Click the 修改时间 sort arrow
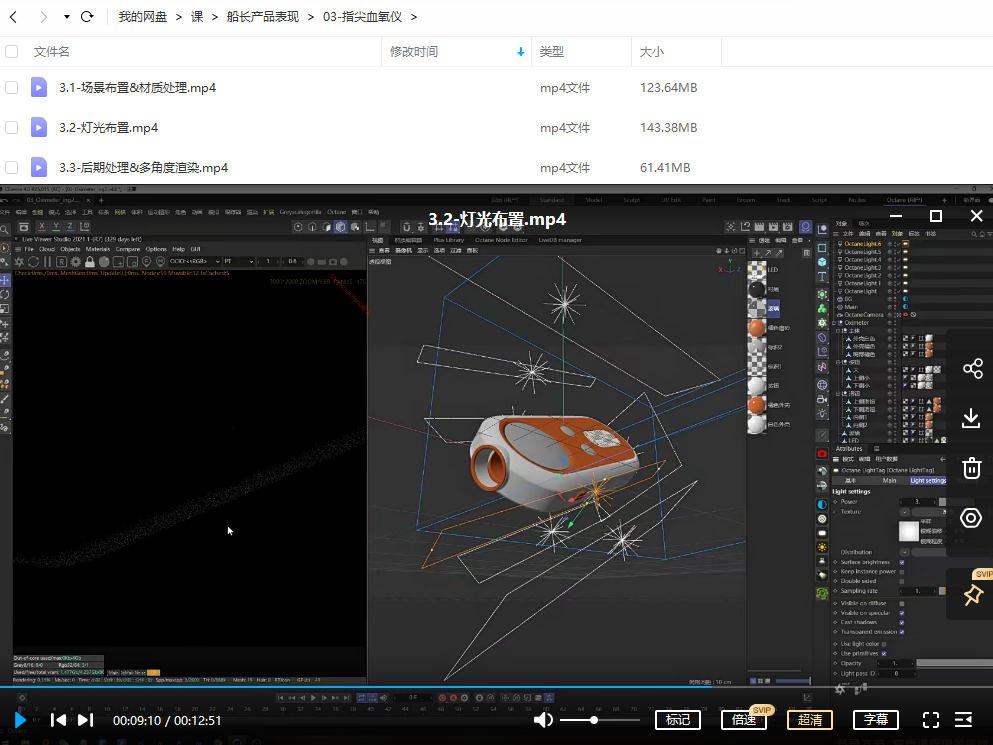The image size is (993, 745). point(519,51)
